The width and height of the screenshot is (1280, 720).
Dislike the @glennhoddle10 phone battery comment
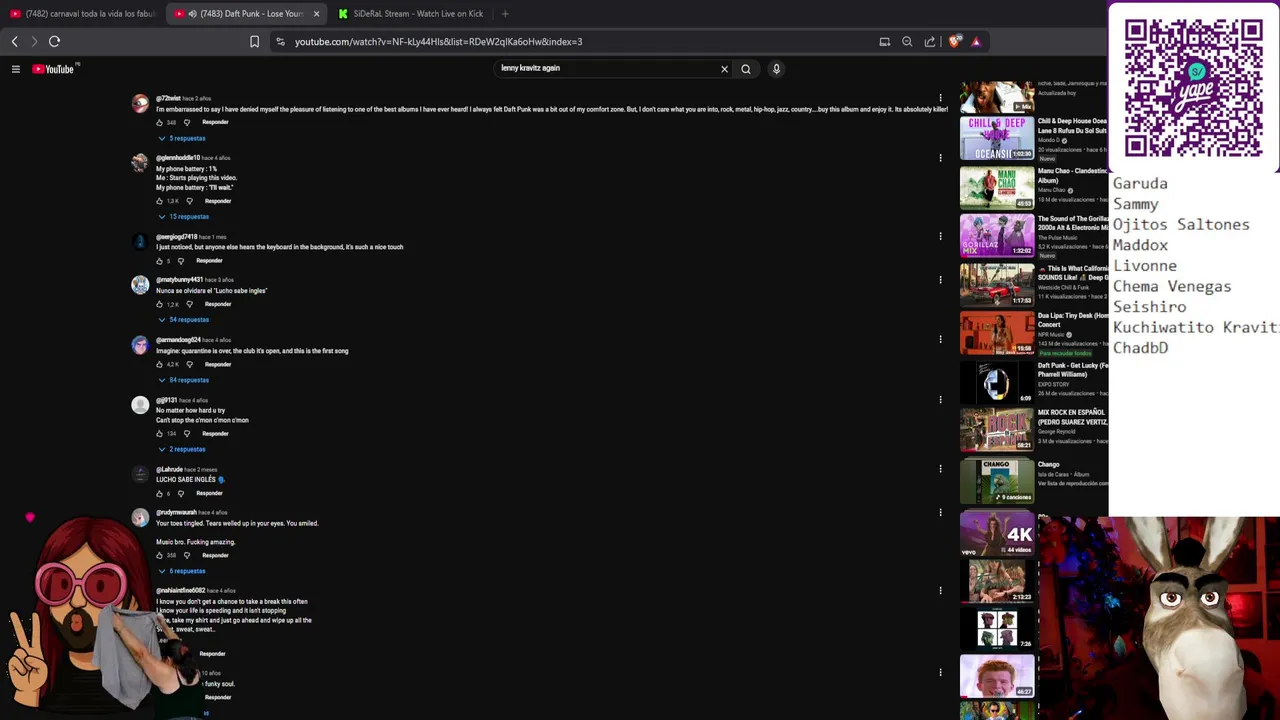tap(189, 201)
